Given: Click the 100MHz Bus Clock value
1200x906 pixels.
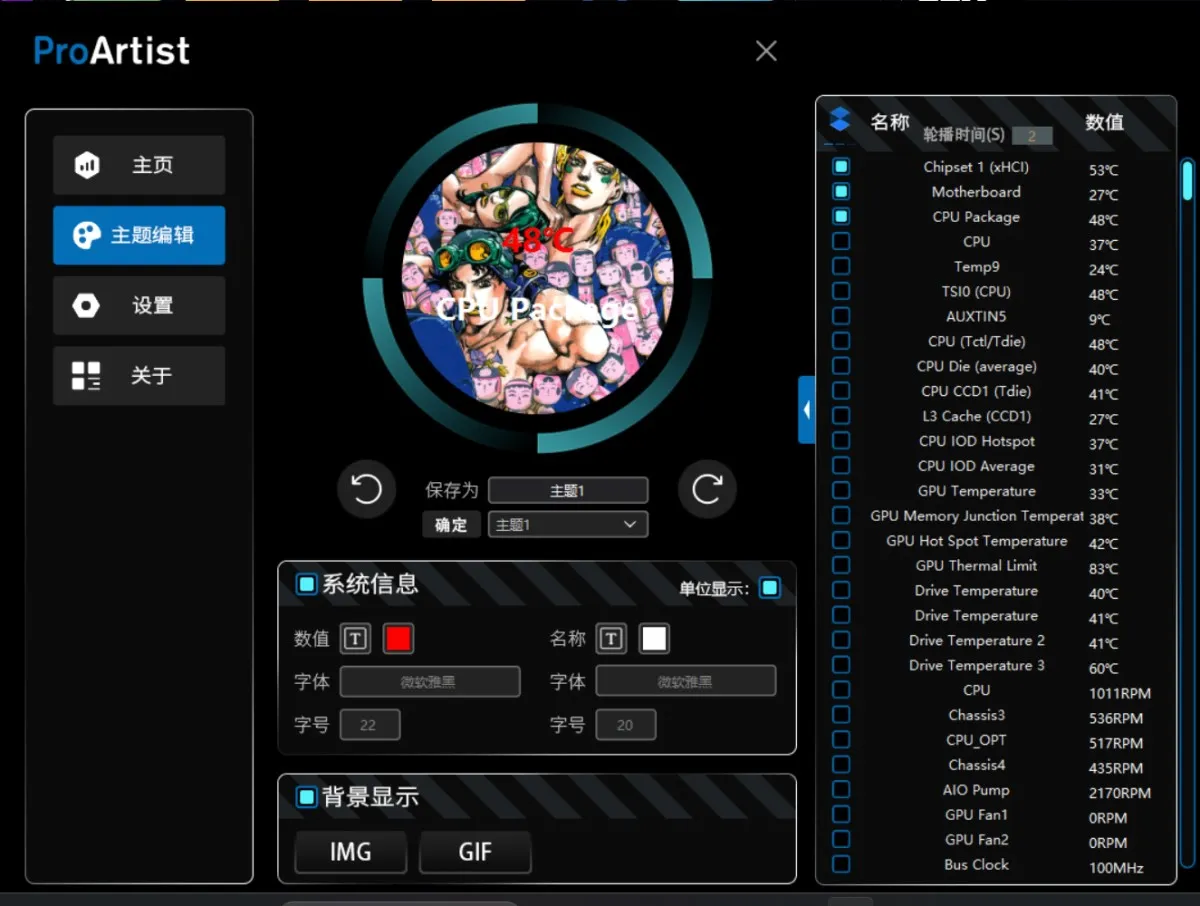Looking at the screenshot, I should point(1116,868).
